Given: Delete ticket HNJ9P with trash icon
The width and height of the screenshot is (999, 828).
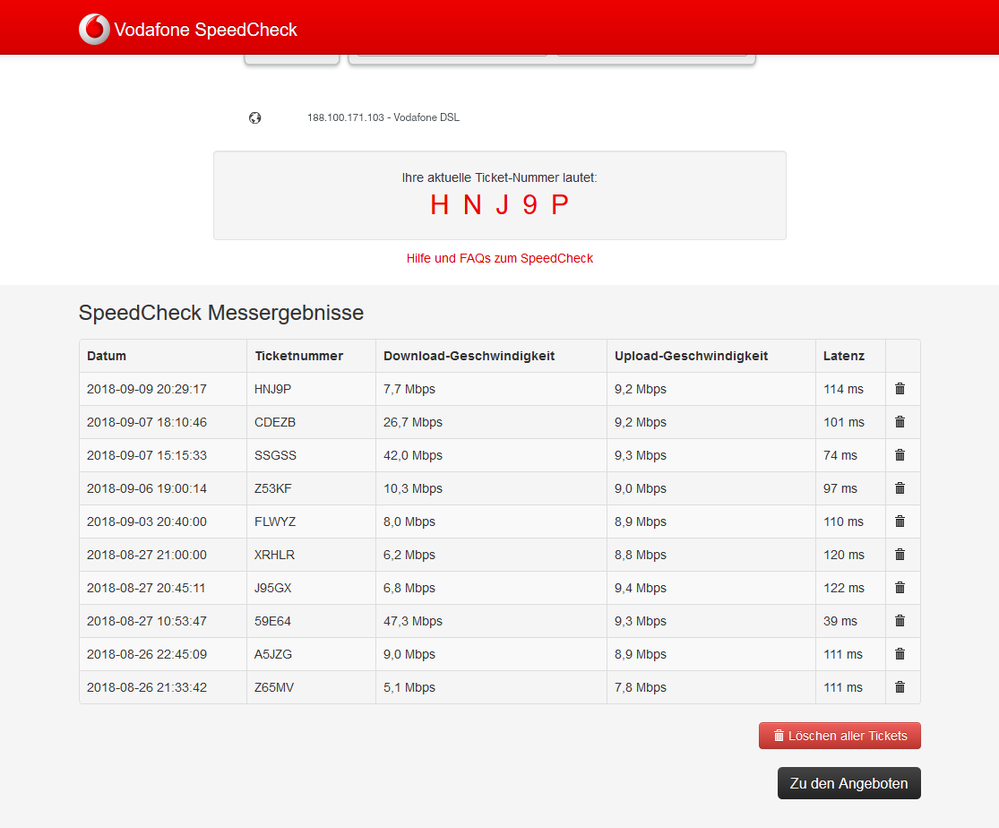Looking at the screenshot, I should [900, 389].
